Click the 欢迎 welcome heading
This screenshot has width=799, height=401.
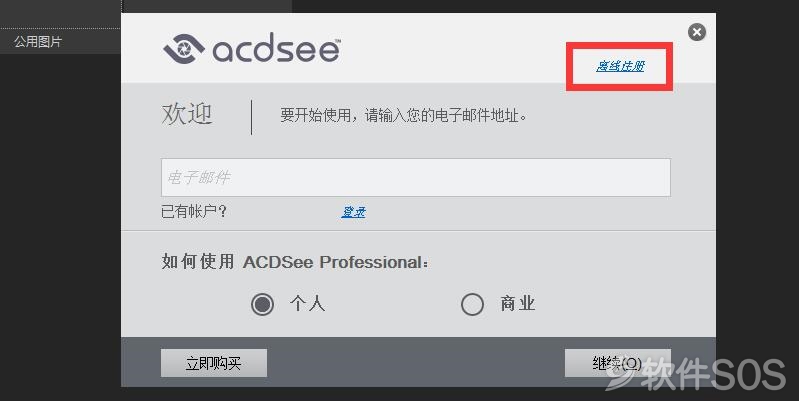[187, 114]
